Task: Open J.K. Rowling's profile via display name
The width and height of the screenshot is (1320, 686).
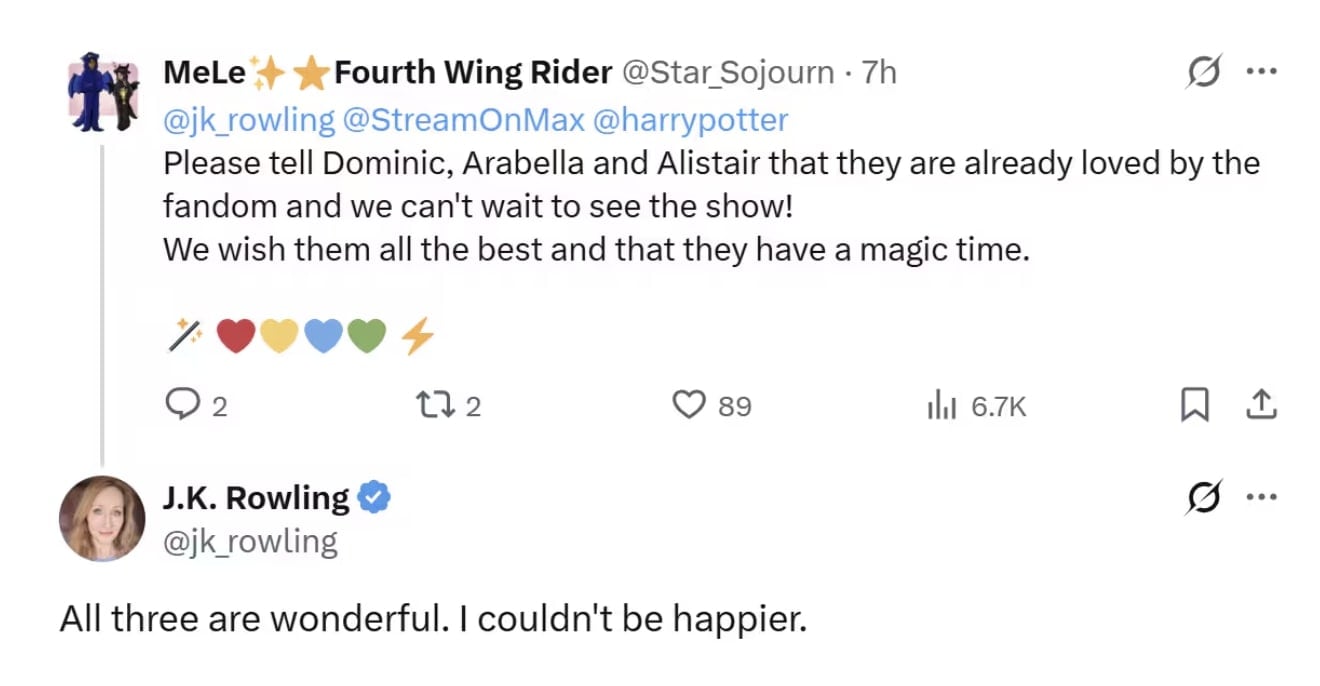Action: [256, 498]
